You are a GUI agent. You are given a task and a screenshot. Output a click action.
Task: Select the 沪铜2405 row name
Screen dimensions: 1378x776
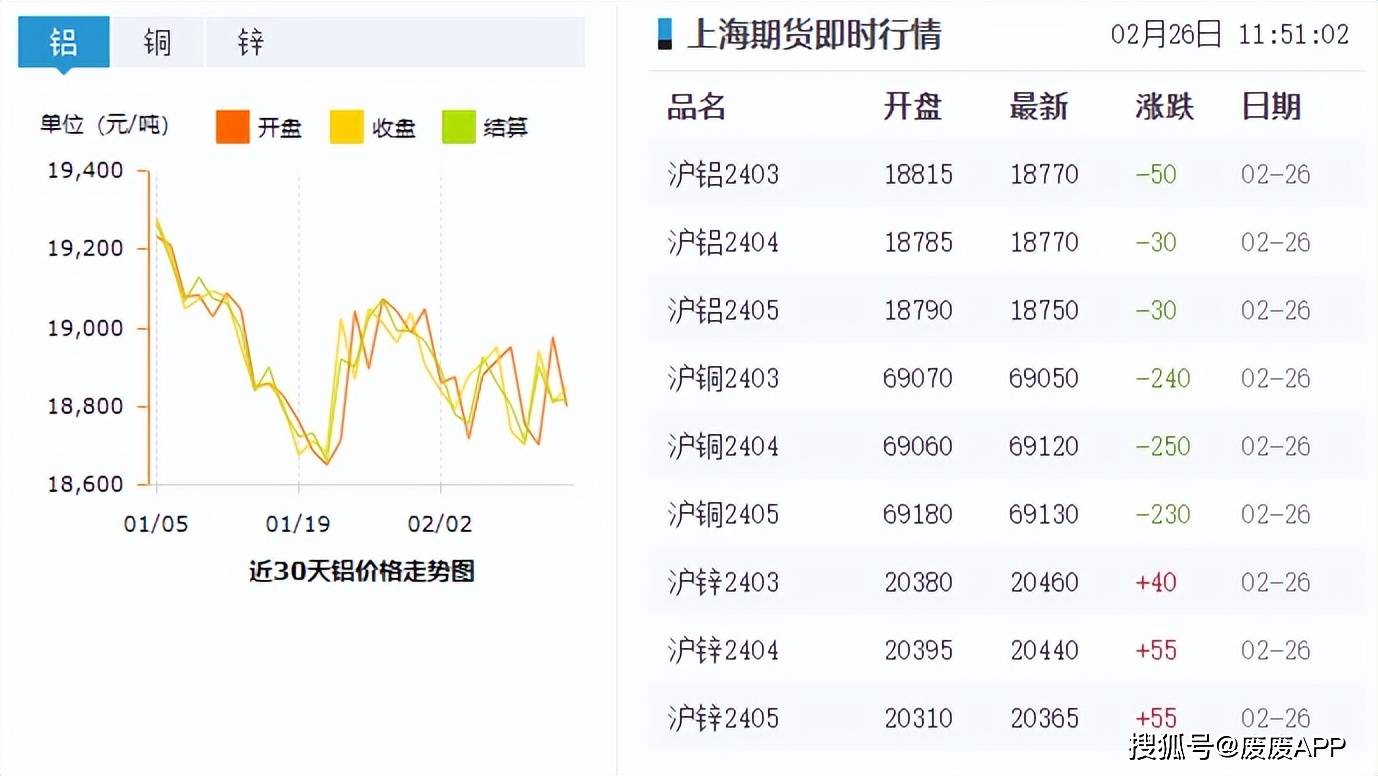[x=723, y=515]
